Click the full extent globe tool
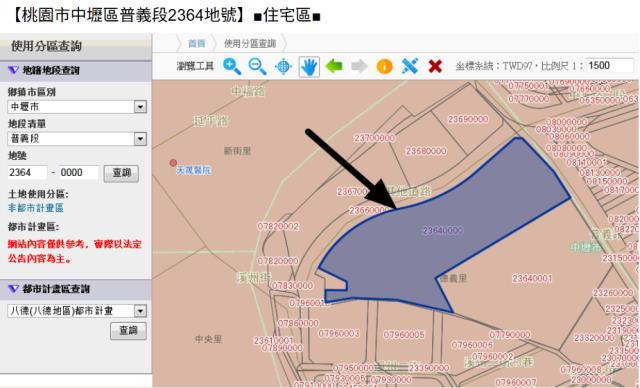 tap(283, 66)
